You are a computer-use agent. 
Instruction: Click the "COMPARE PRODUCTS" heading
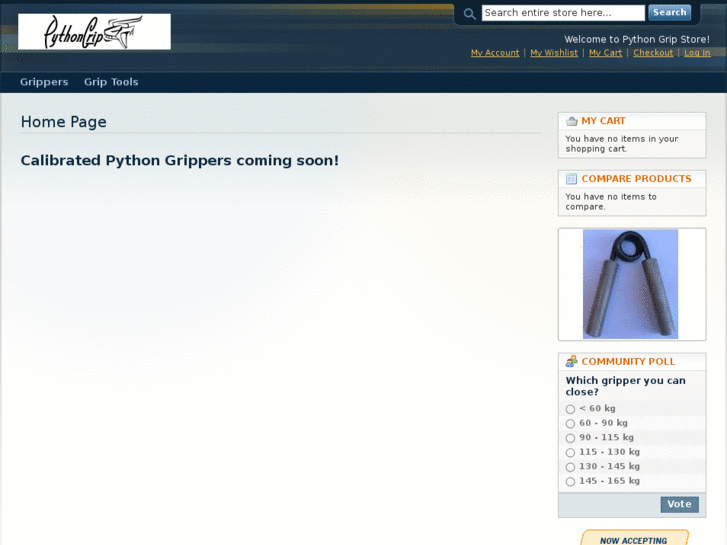pyautogui.click(x=636, y=179)
